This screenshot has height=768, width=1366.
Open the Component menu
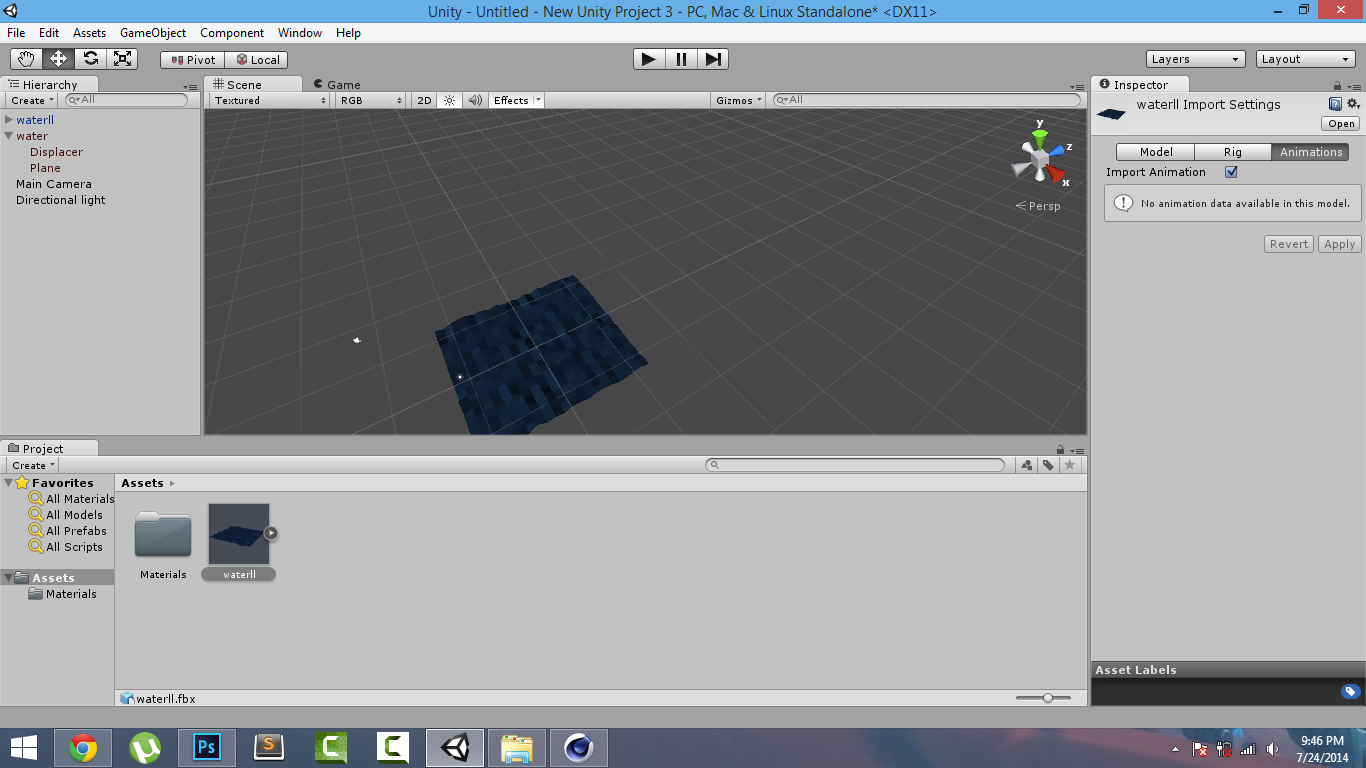coord(232,33)
